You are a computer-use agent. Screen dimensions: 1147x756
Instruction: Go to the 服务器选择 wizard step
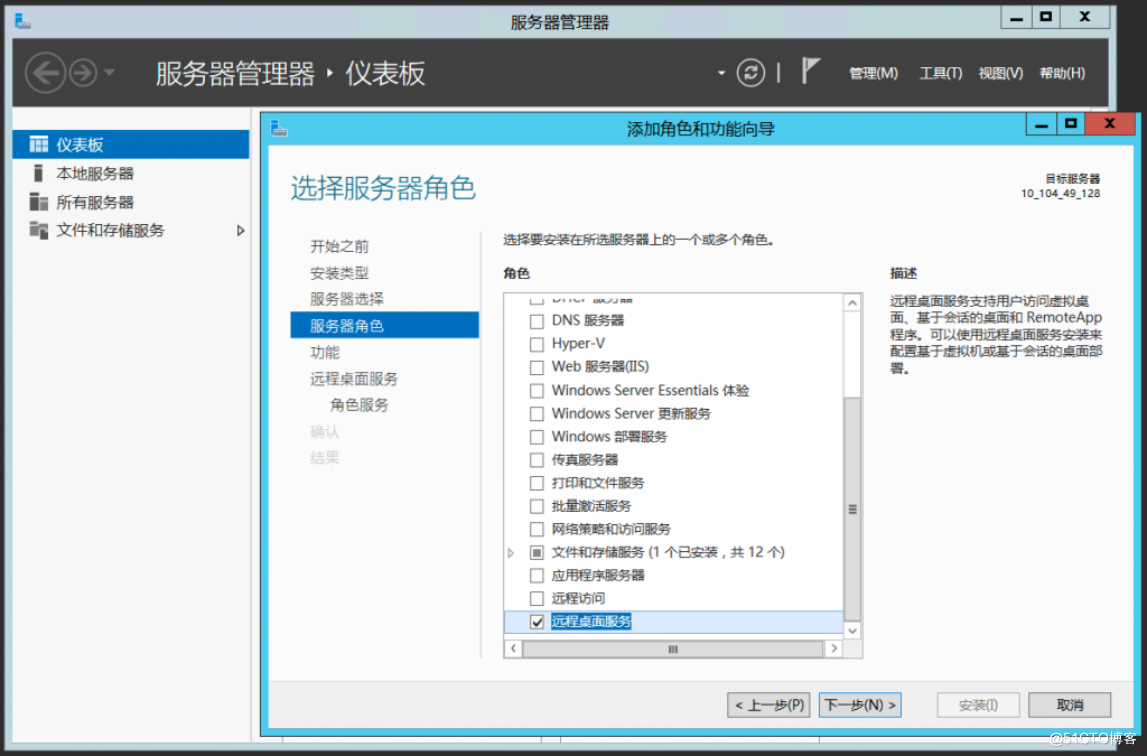pyautogui.click(x=347, y=299)
